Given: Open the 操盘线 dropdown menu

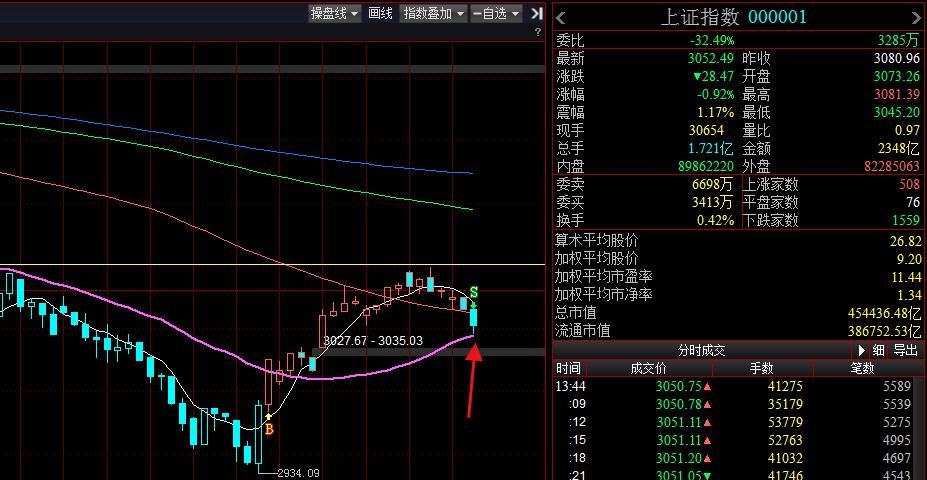Looking at the screenshot, I should pyautogui.click(x=334, y=13).
